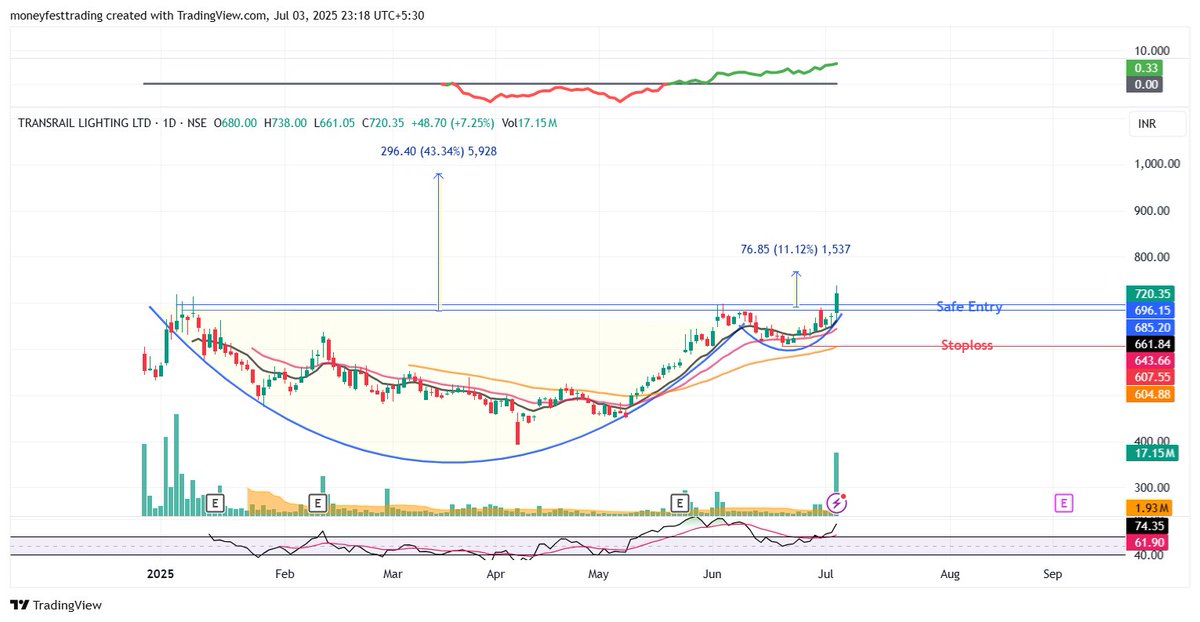Click the 61.90 RSI average tag
This screenshot has width=1200, height=622.
[x=1146, y=542]
